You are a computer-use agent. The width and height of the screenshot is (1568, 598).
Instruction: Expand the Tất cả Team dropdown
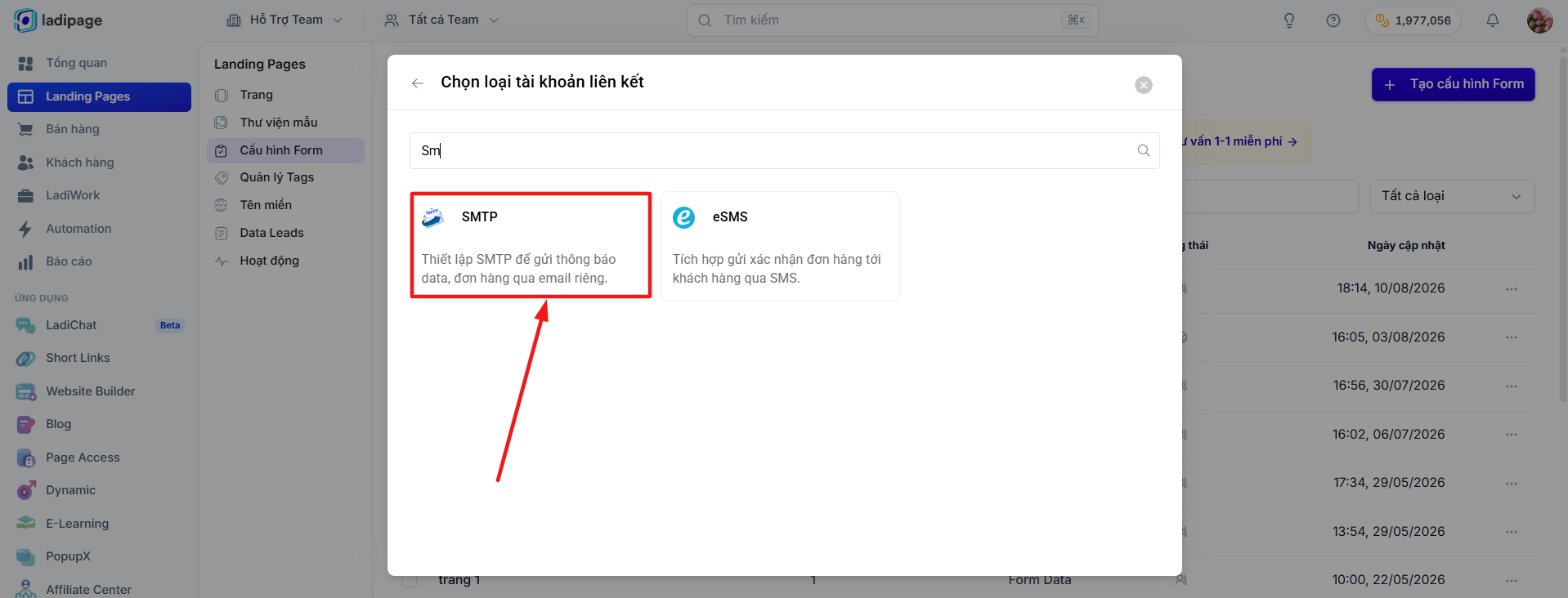pos(442,20)
